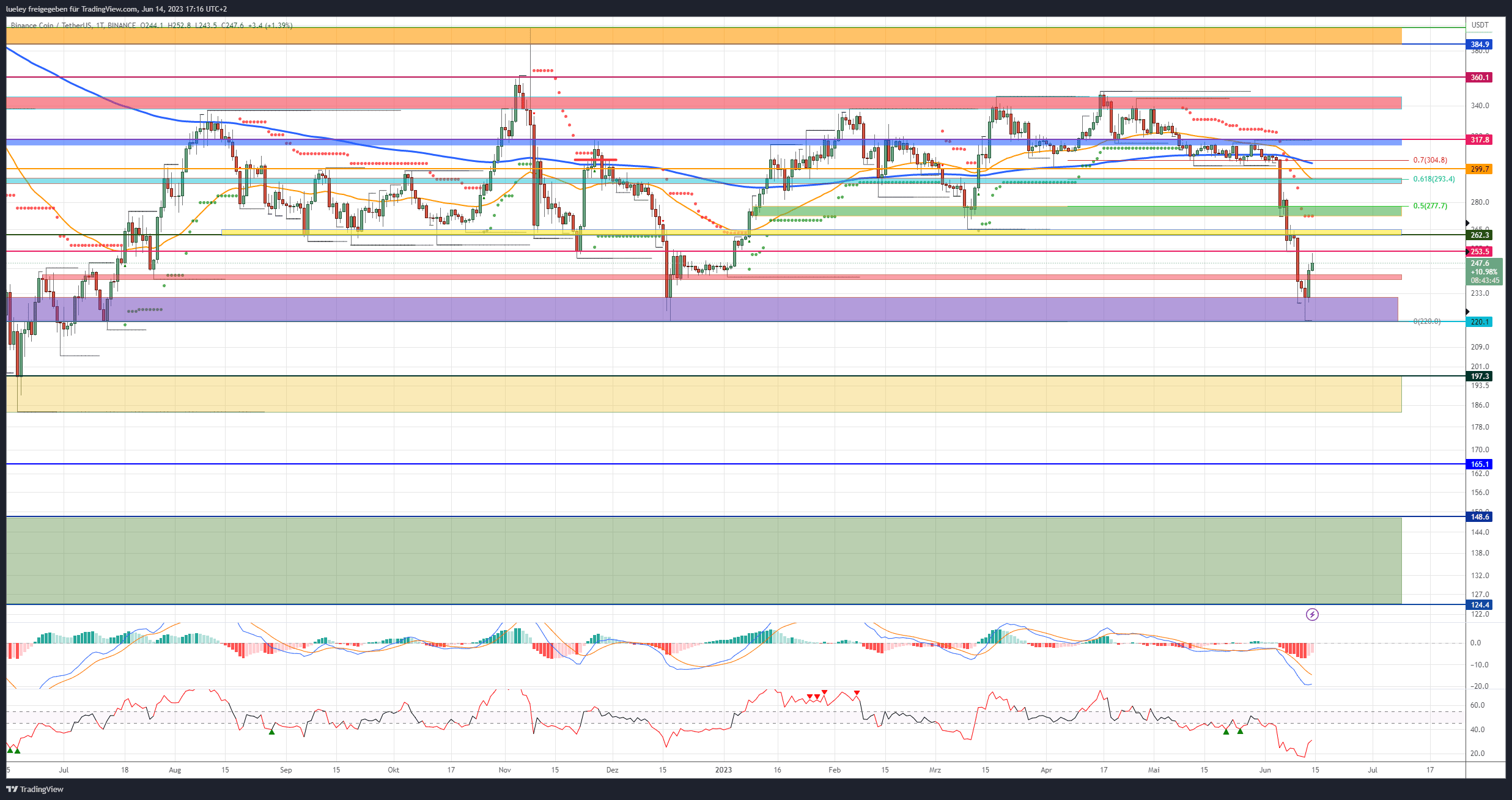Click the large green demand zone rectangle
This screenshot has width=1512, height=800.
point(704,560)
